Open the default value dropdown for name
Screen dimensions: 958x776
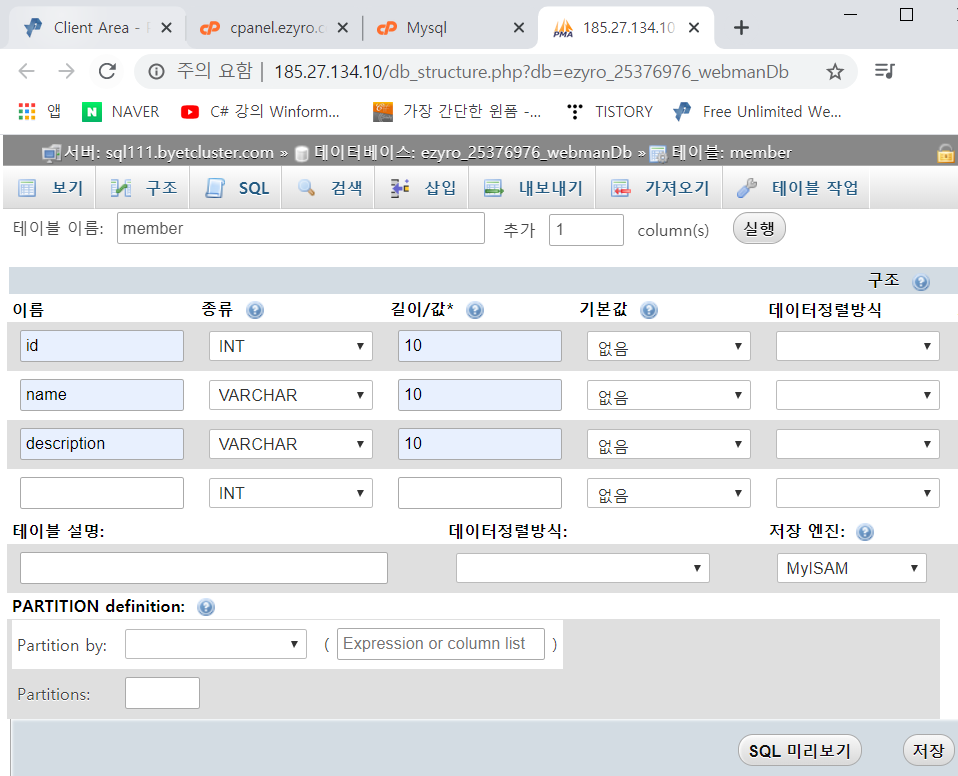pos(669,395)
